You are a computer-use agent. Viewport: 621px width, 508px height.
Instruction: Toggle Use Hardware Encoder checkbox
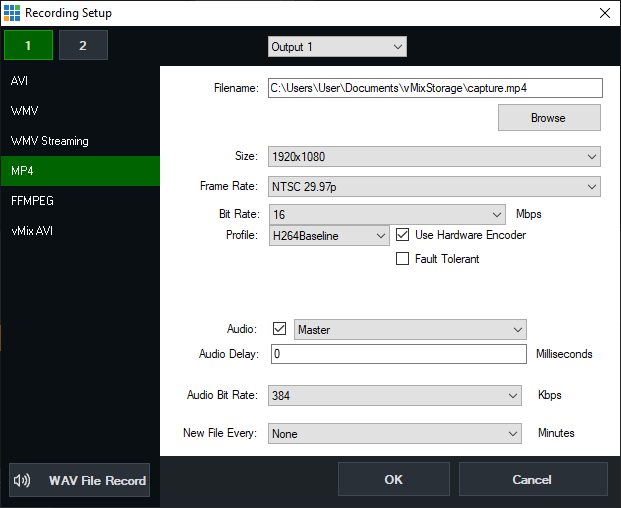(x=403, y=235)
